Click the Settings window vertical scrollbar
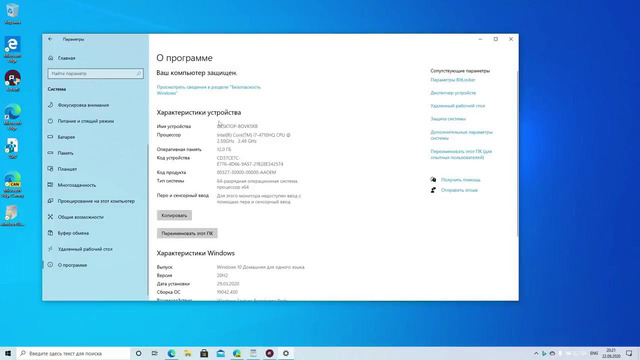The height and width of the screenshot is (360, 640). 518,154
